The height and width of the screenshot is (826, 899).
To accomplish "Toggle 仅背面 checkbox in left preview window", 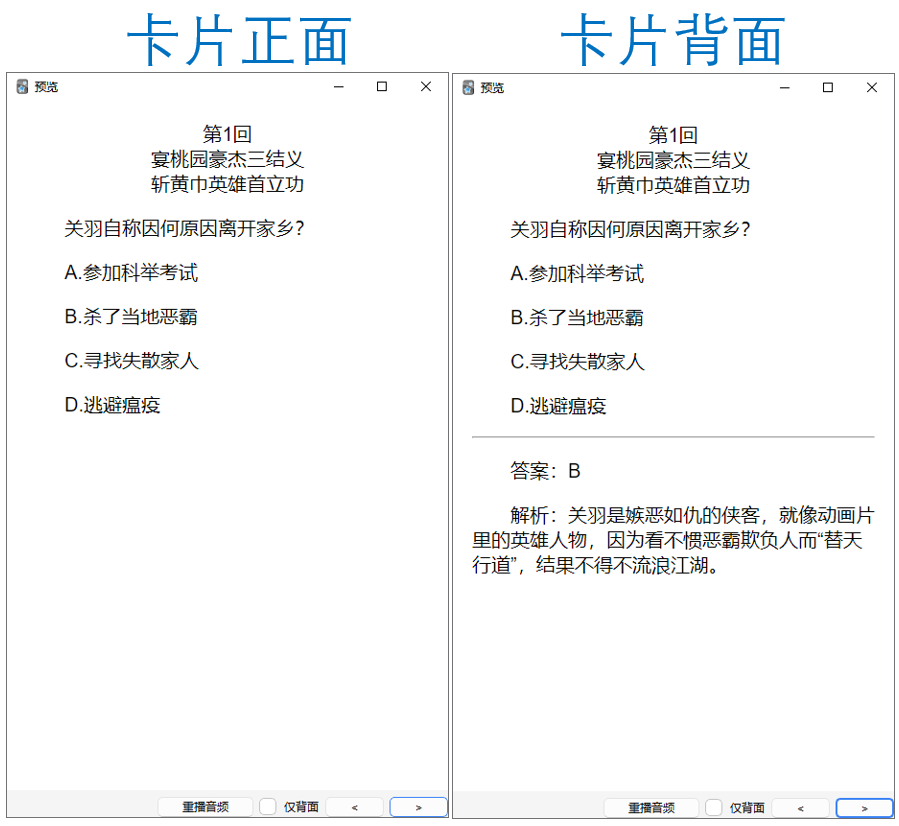I will click(x=268, y=807).
